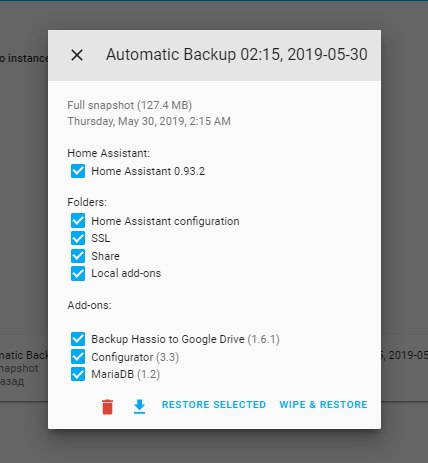Toggle the Configurator add-on checkbox
This screenshot has height=463, width=428.
pos(78,357)
